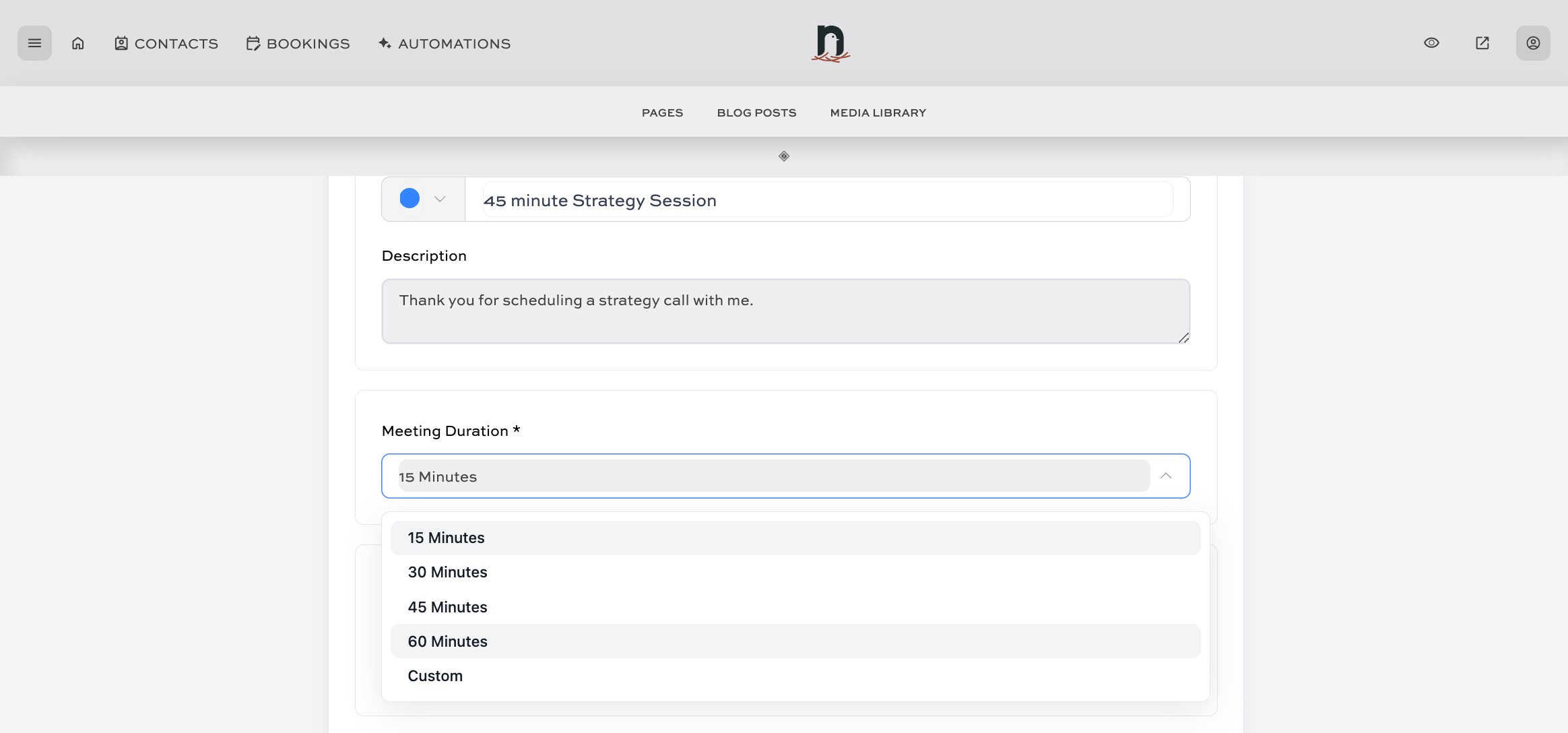Viewport: 1568px width, 733px height.
Task: Preview the page with the eye icon
Action: [x=1431, y=42]
